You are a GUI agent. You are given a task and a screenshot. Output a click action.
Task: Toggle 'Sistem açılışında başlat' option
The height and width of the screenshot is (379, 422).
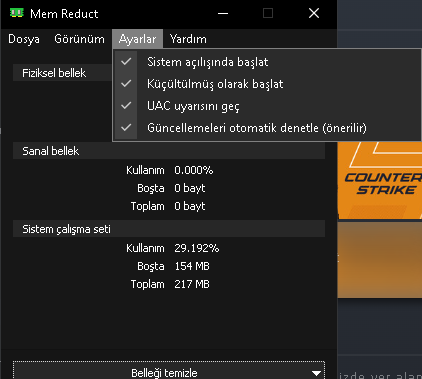click(x=267, y=62)
